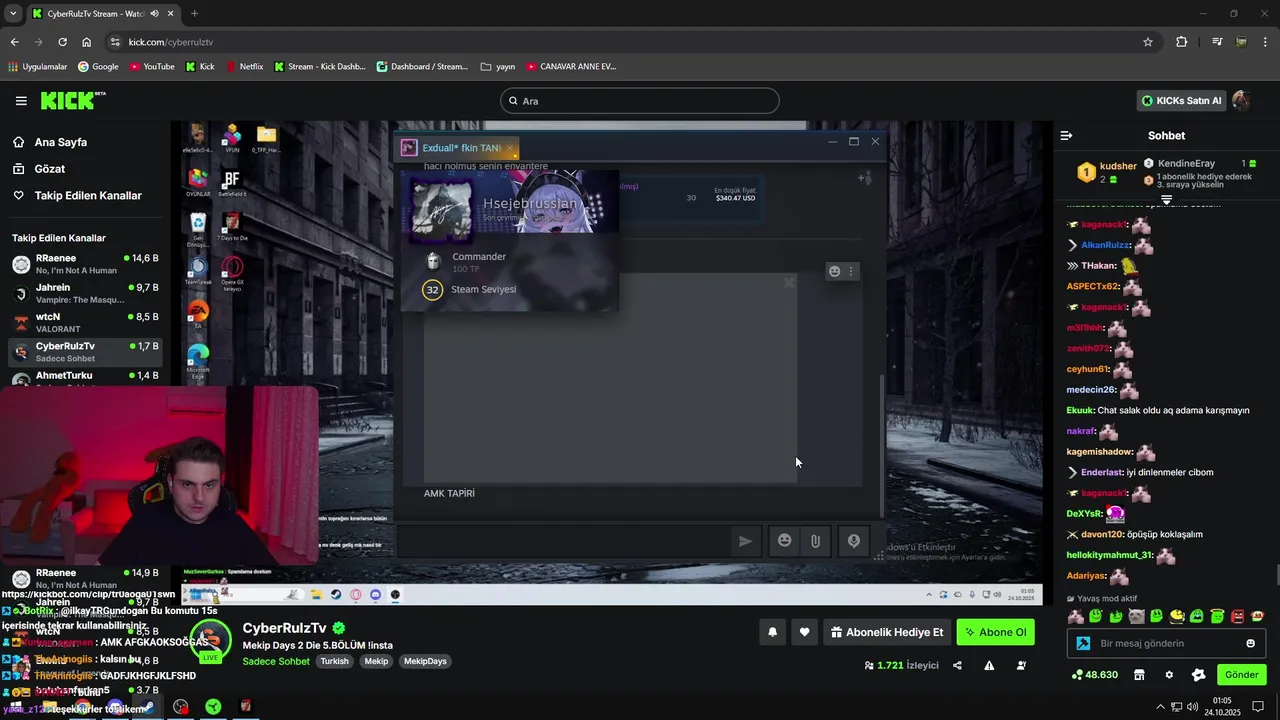Bookmark this page with the star icon

click(1148, 42)
